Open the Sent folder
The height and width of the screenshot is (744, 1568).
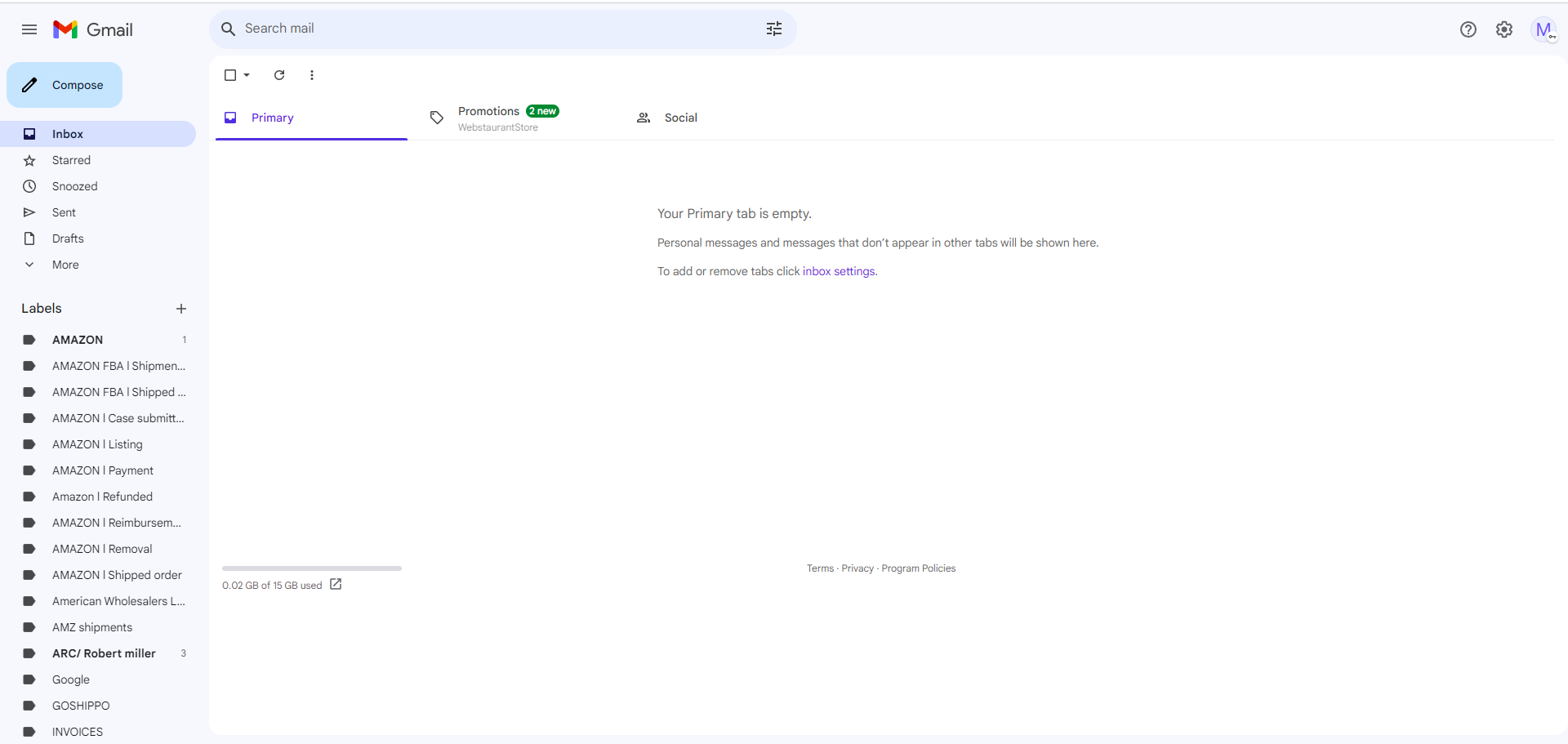tap(98, 212)
